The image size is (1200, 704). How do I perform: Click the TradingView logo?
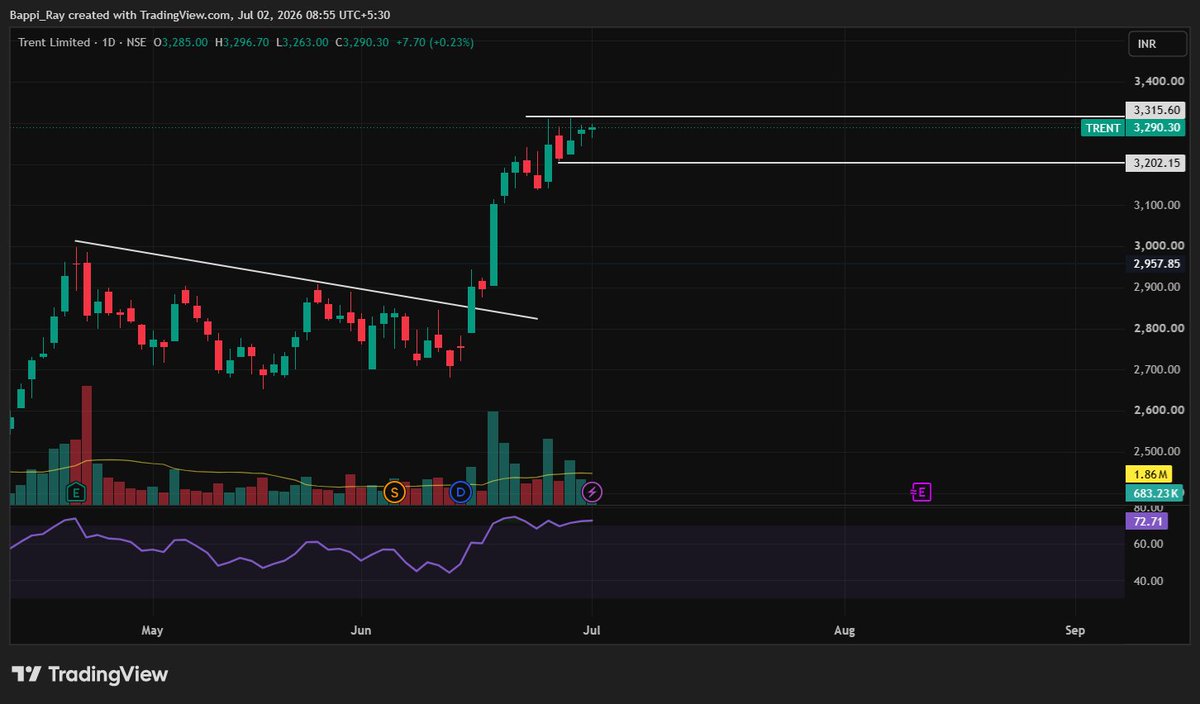tap(90, 674)
